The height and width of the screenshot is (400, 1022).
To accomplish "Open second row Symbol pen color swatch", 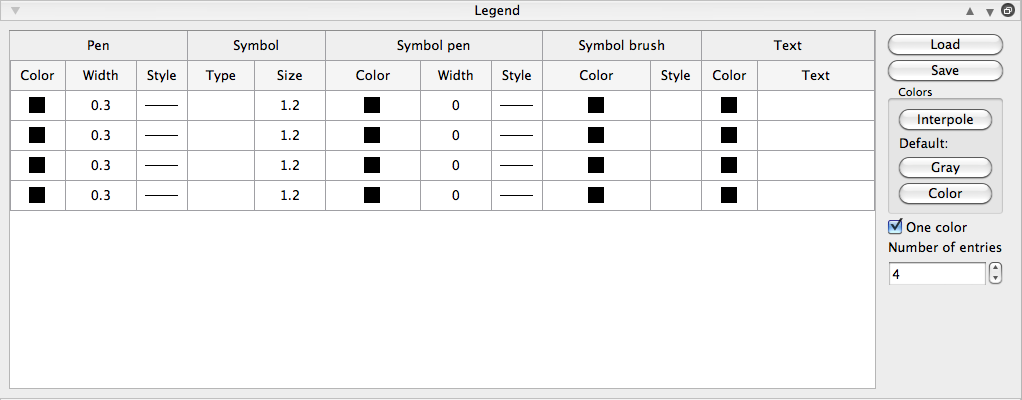I will [x=373, y=135].
